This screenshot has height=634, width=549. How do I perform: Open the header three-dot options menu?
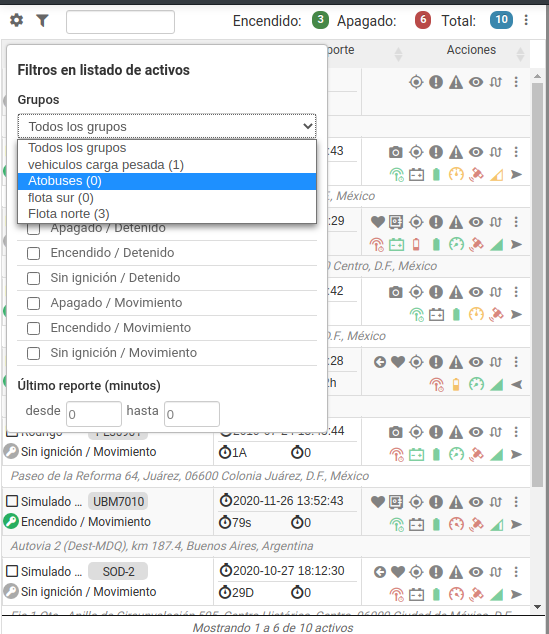(526, 20)
